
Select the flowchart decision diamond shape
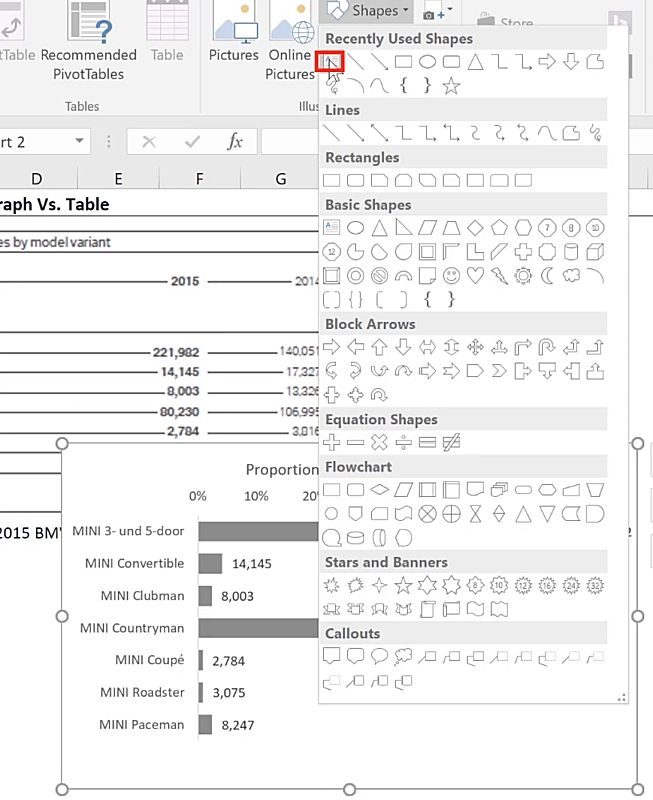coord(379,490)
